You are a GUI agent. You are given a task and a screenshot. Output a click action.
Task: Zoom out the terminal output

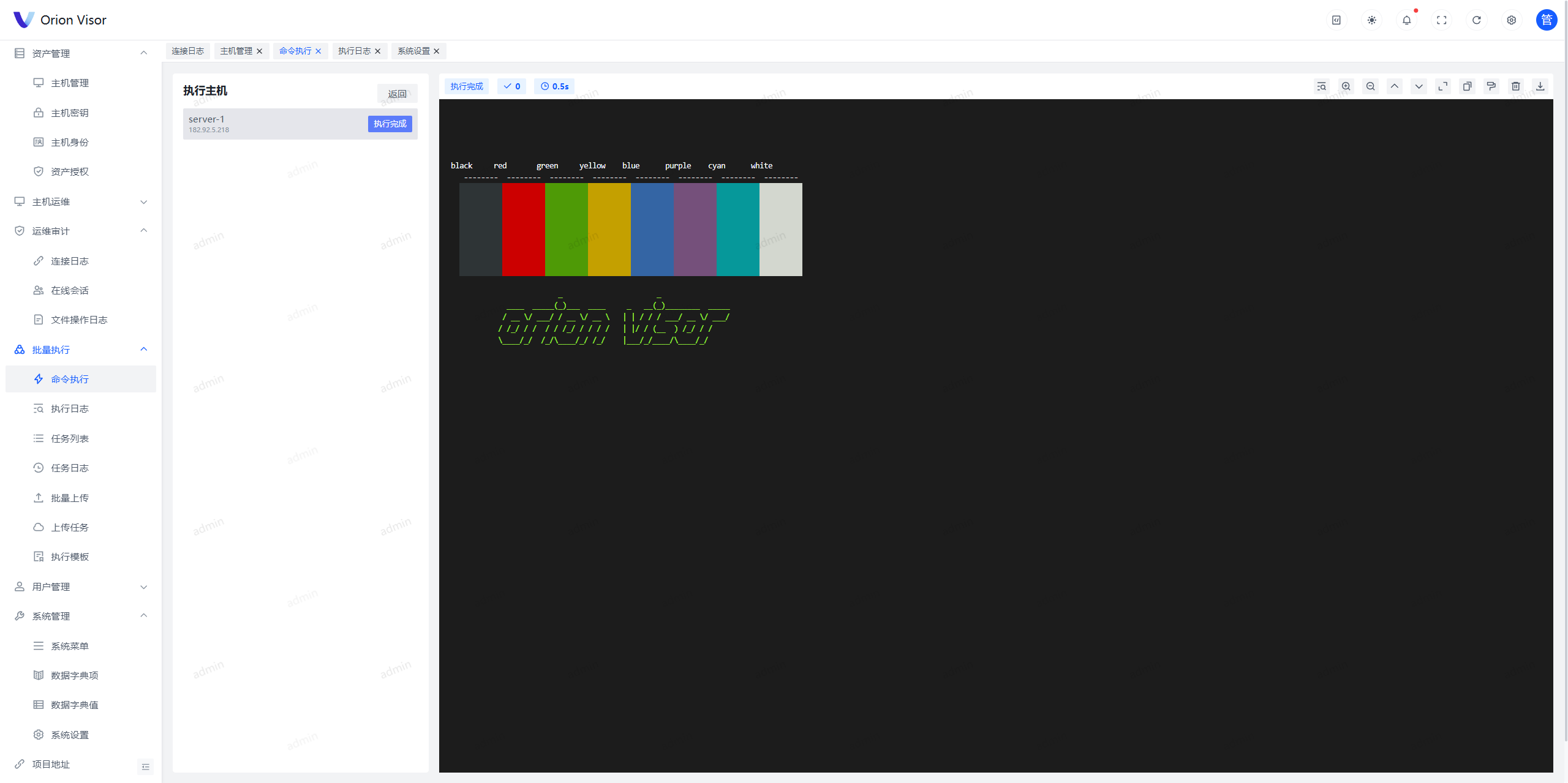pos(1370,86)
